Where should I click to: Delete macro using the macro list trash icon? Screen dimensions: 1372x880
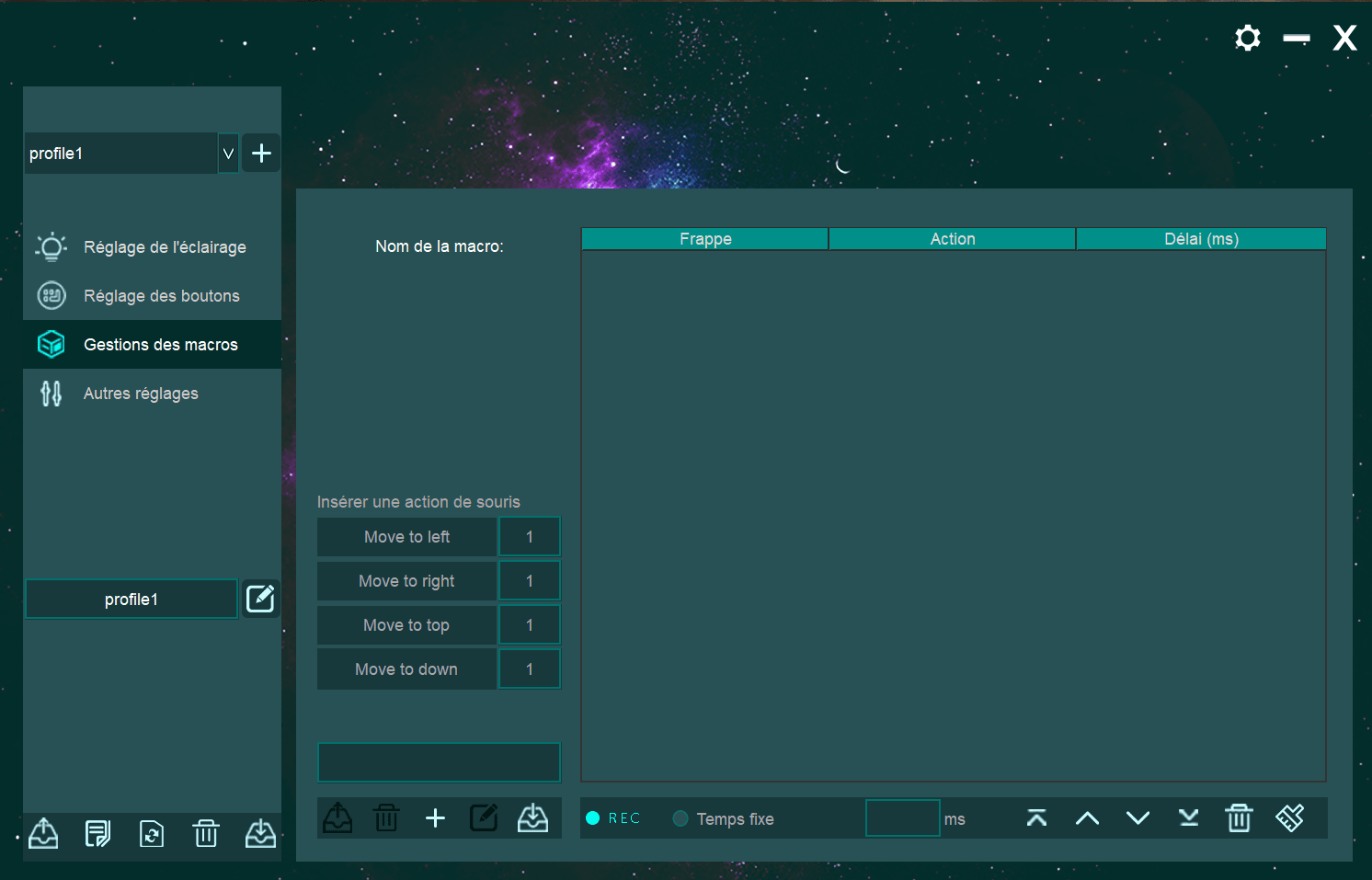(386, 817)
